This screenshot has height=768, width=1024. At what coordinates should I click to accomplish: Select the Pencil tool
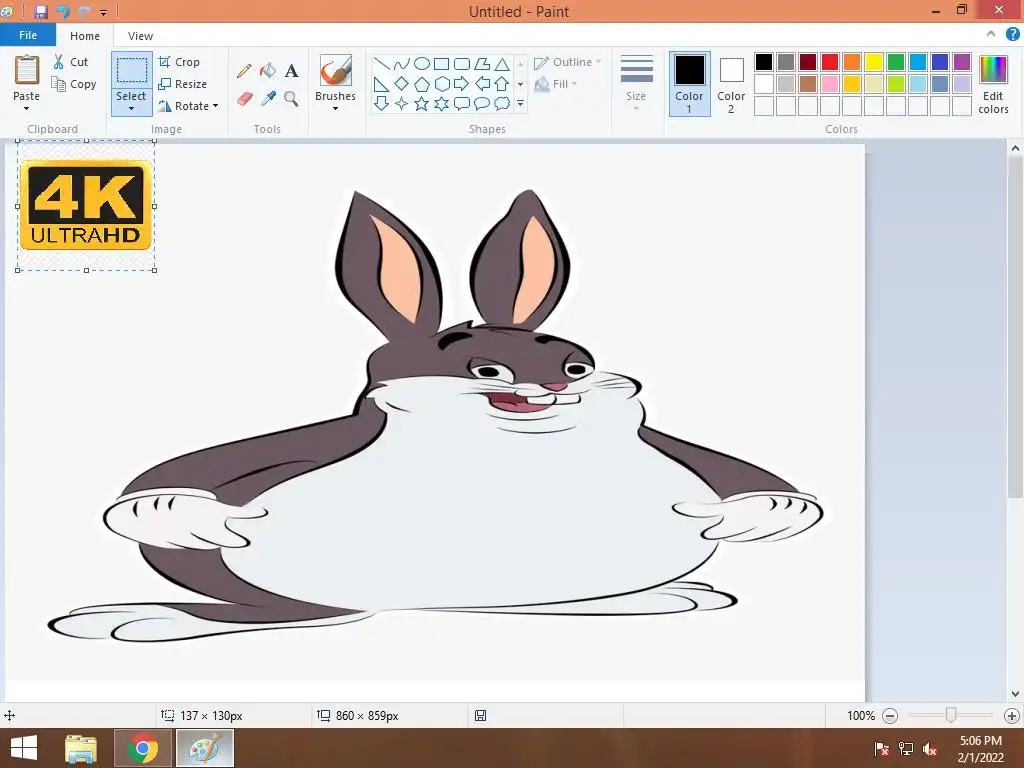[x=244, y=71]
